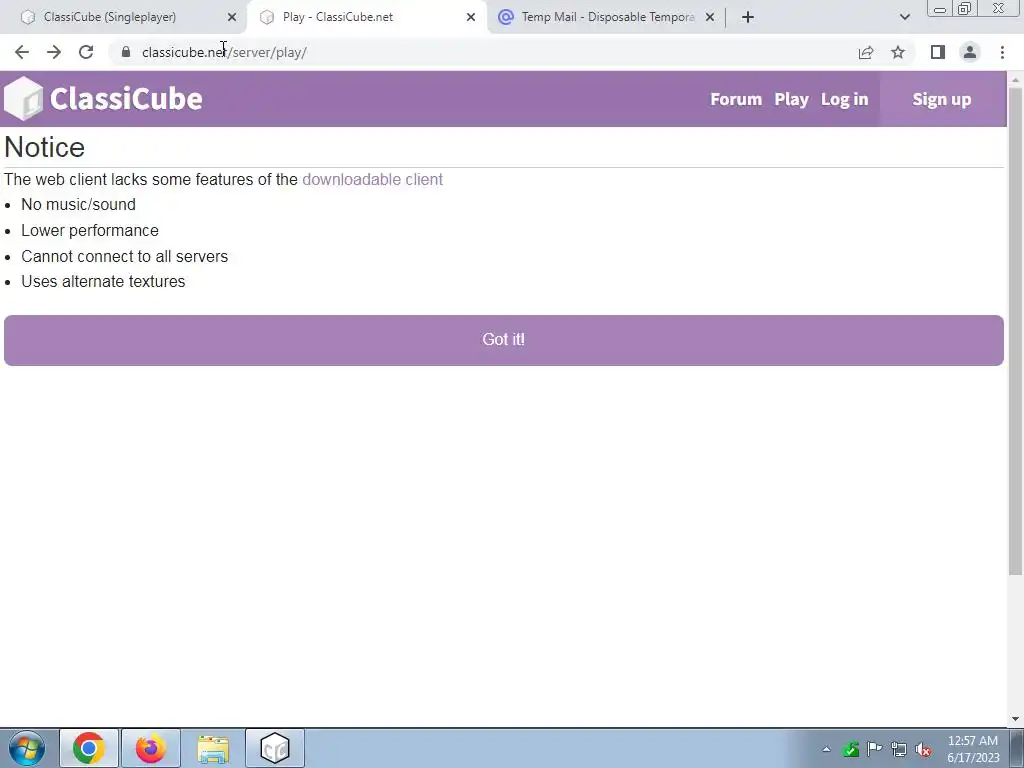Share this page icon in address bar

866,52
